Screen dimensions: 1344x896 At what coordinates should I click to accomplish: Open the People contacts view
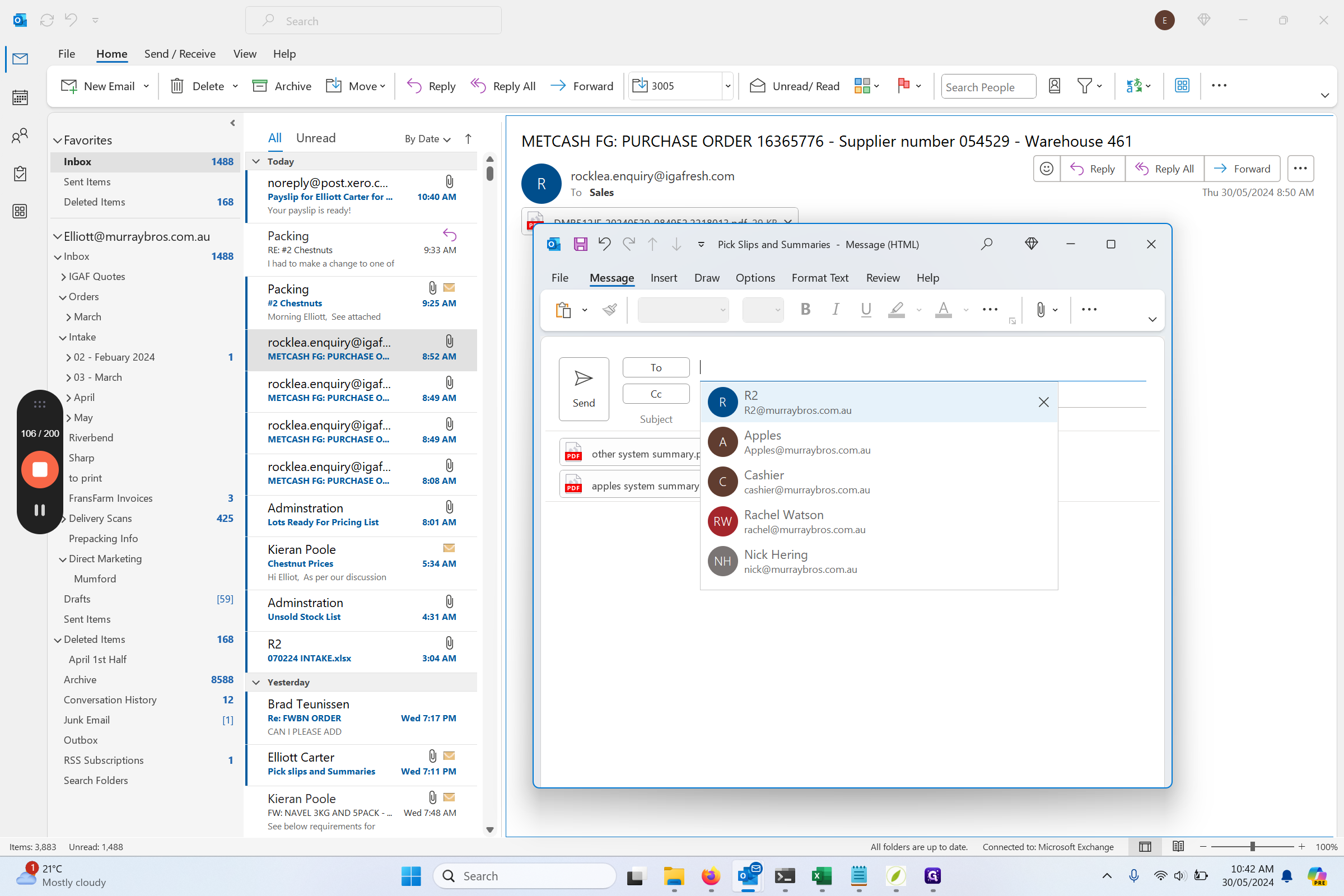coord(20,136)
